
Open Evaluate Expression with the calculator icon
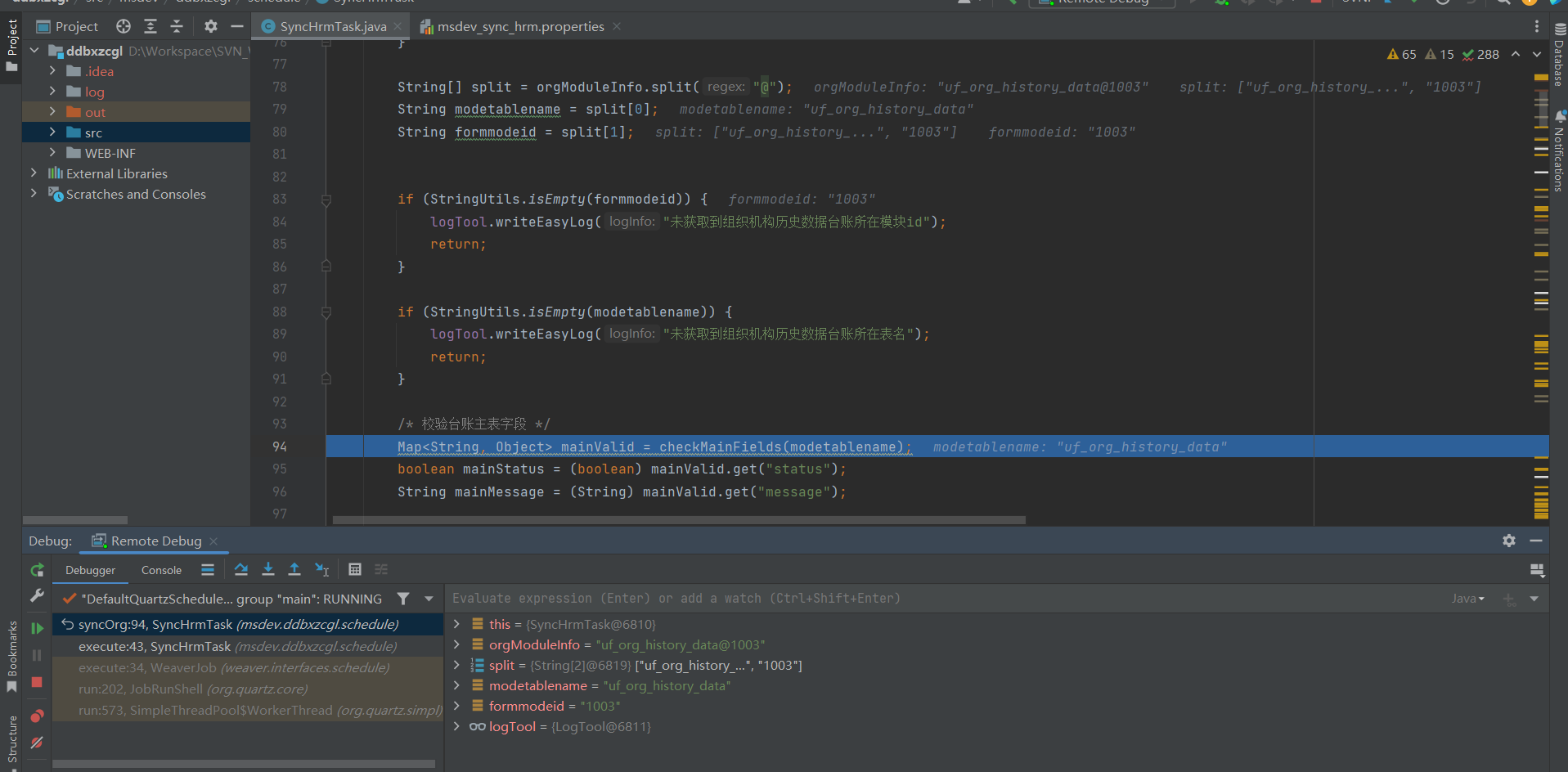(x=355, y=569)
